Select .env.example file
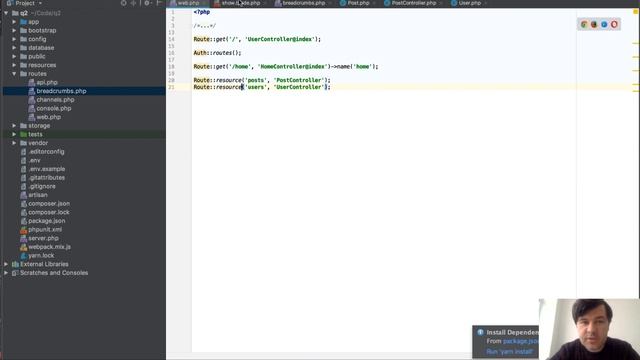 47,169
